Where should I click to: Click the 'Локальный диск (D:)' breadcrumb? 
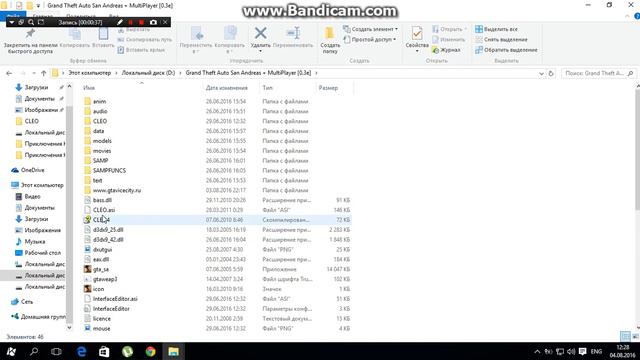[148, 73]
